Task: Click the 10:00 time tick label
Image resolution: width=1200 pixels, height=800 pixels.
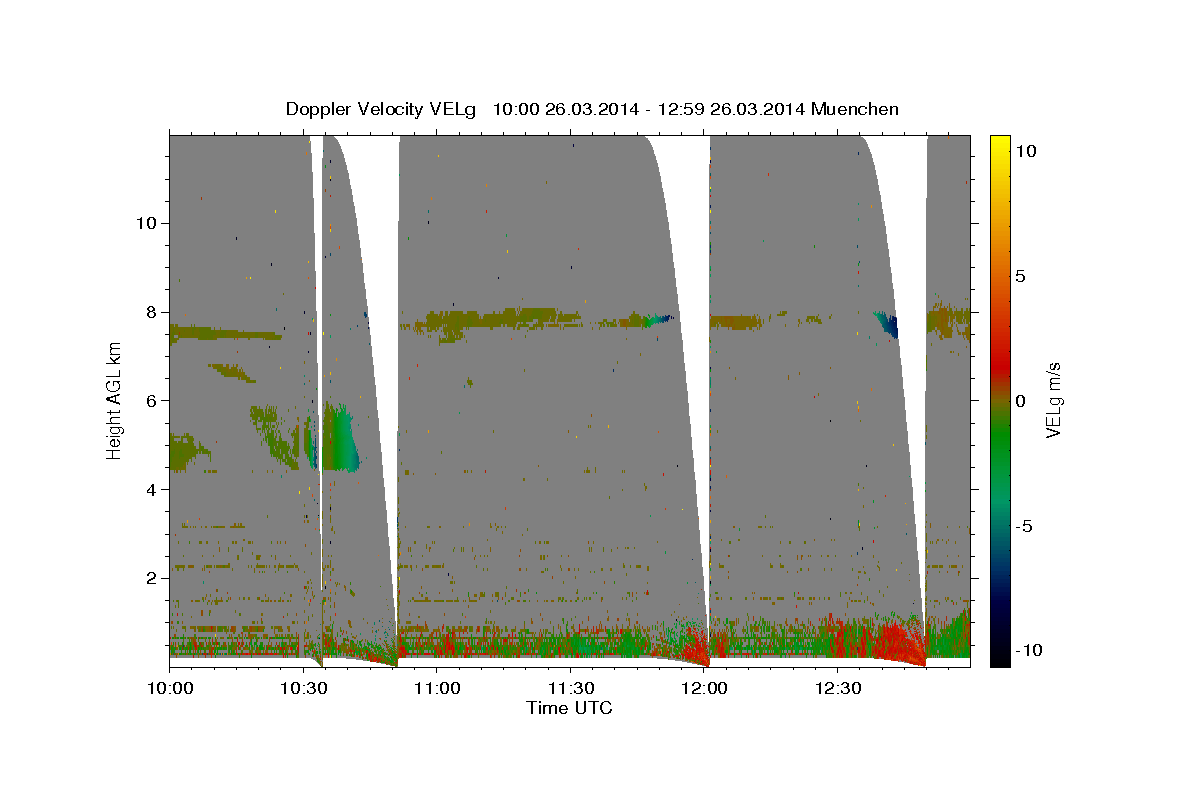Action: (170, 689)
